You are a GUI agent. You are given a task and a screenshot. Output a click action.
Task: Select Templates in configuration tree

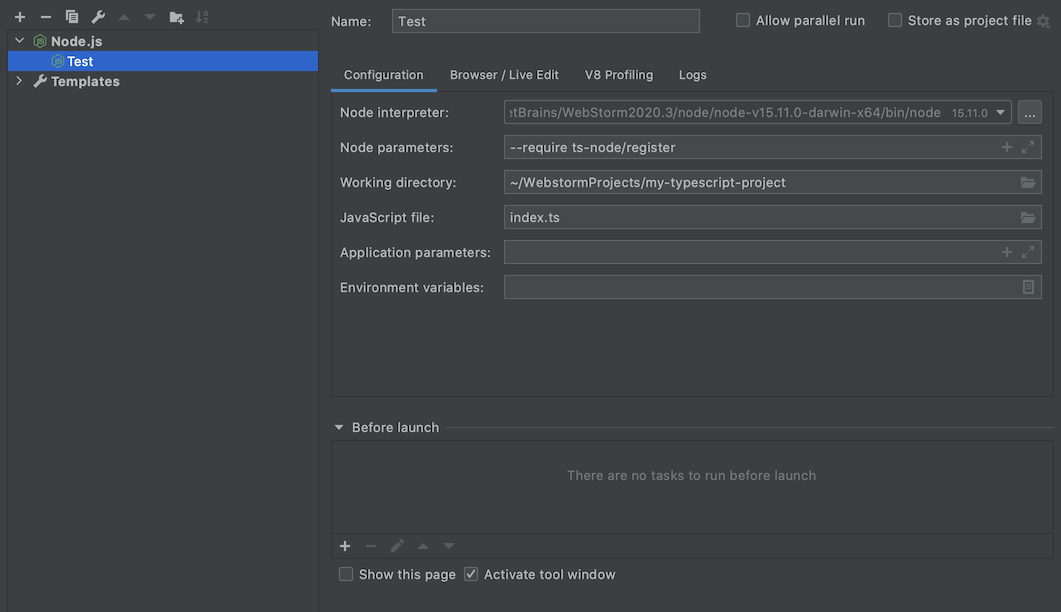pyautogui.click(x=85, y=81)
